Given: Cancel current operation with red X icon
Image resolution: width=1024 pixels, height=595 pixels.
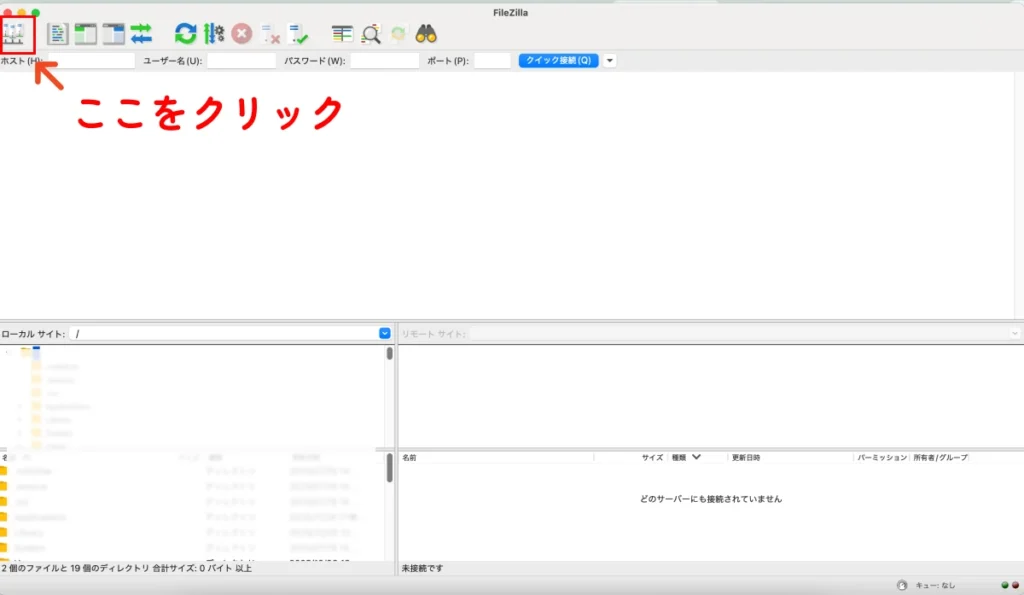Looking at the screenshot, I should (242, 34).
